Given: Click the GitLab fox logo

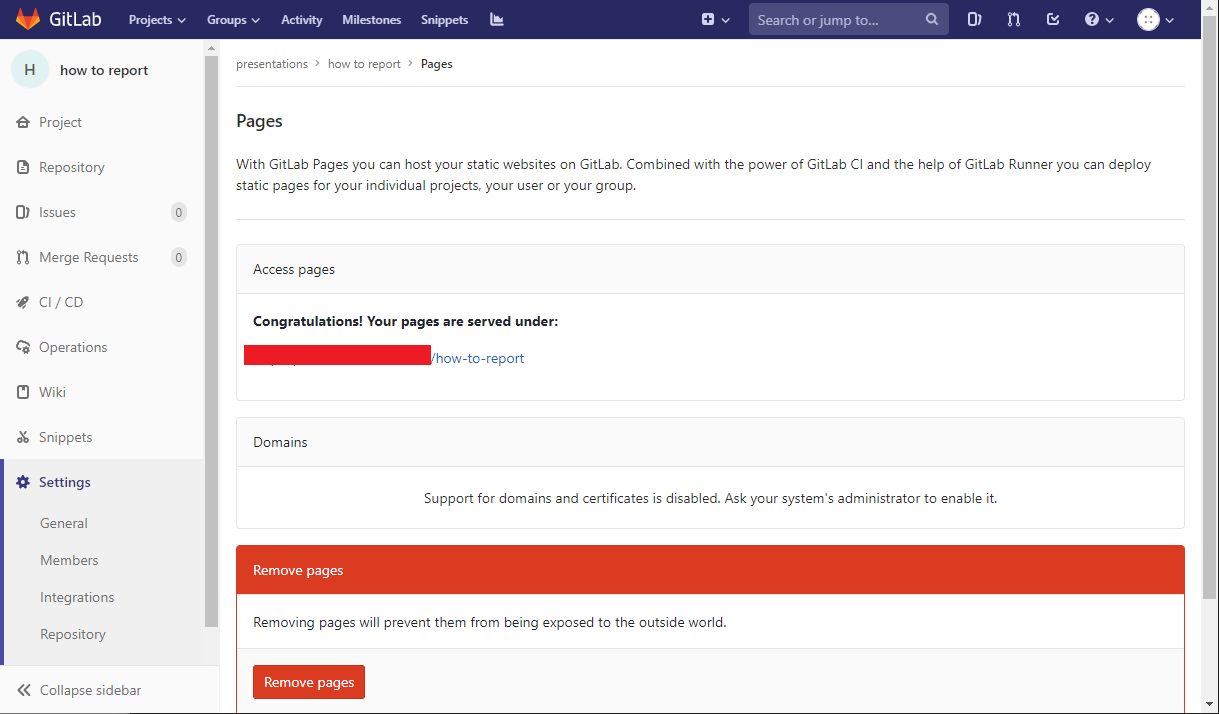Looking at the screenshot, I should [27, 19].
